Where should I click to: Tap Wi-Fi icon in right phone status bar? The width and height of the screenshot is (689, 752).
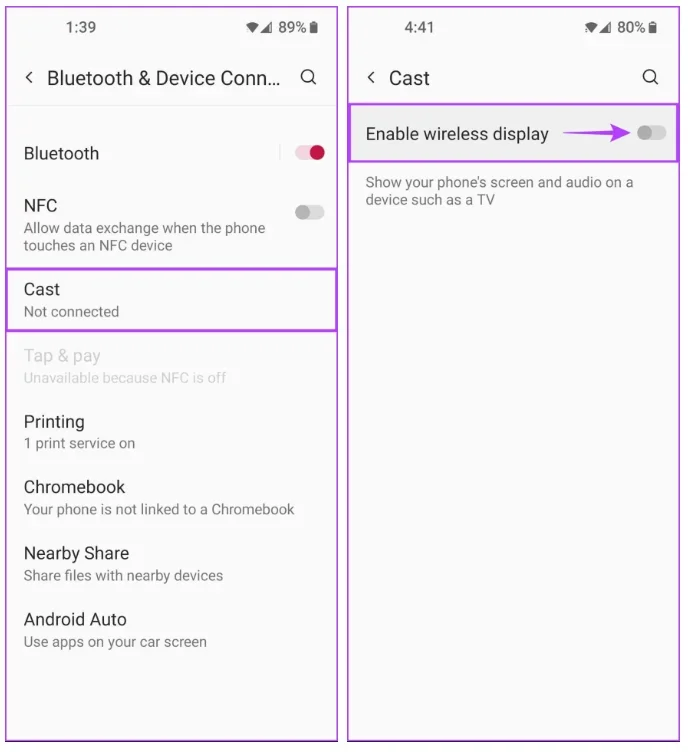coord(591,28)
